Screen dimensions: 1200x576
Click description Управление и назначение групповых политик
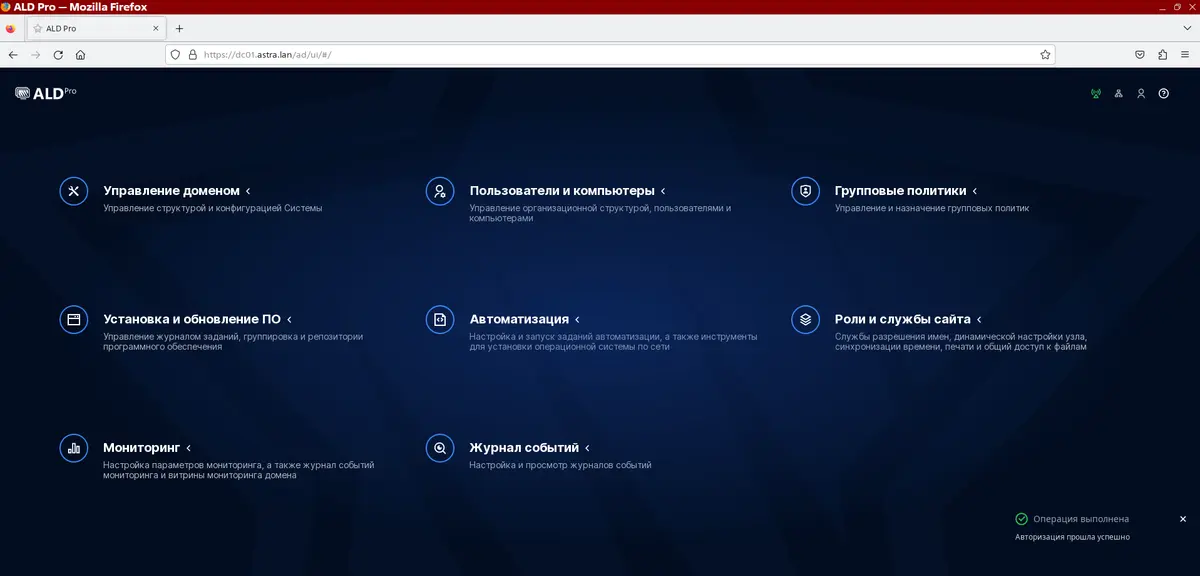coord(932,208)
